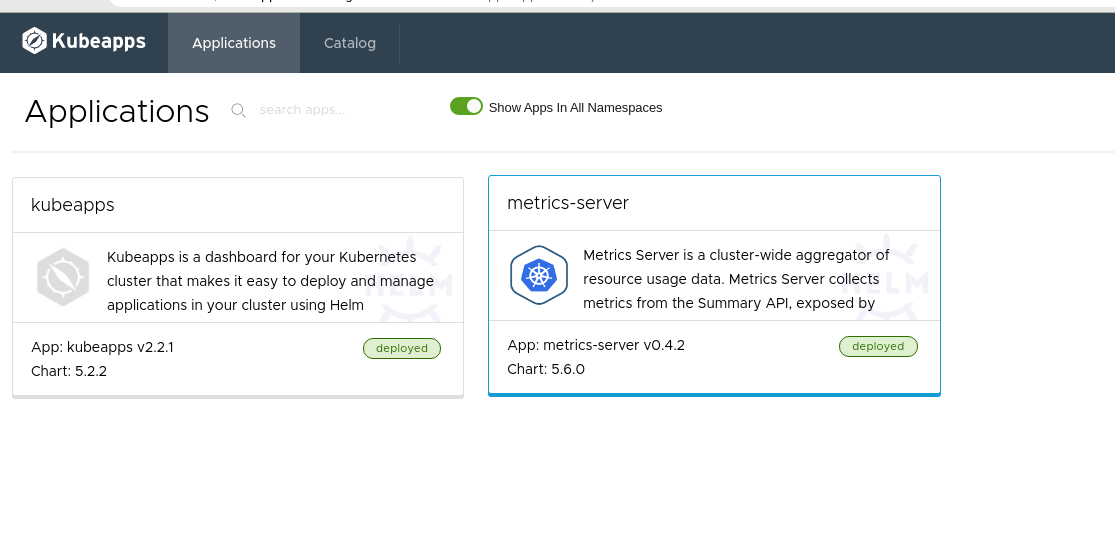This screenshot has width=1115, height=560.
Task: Click the Kubeapps logo icon
Action: [35, 41]
